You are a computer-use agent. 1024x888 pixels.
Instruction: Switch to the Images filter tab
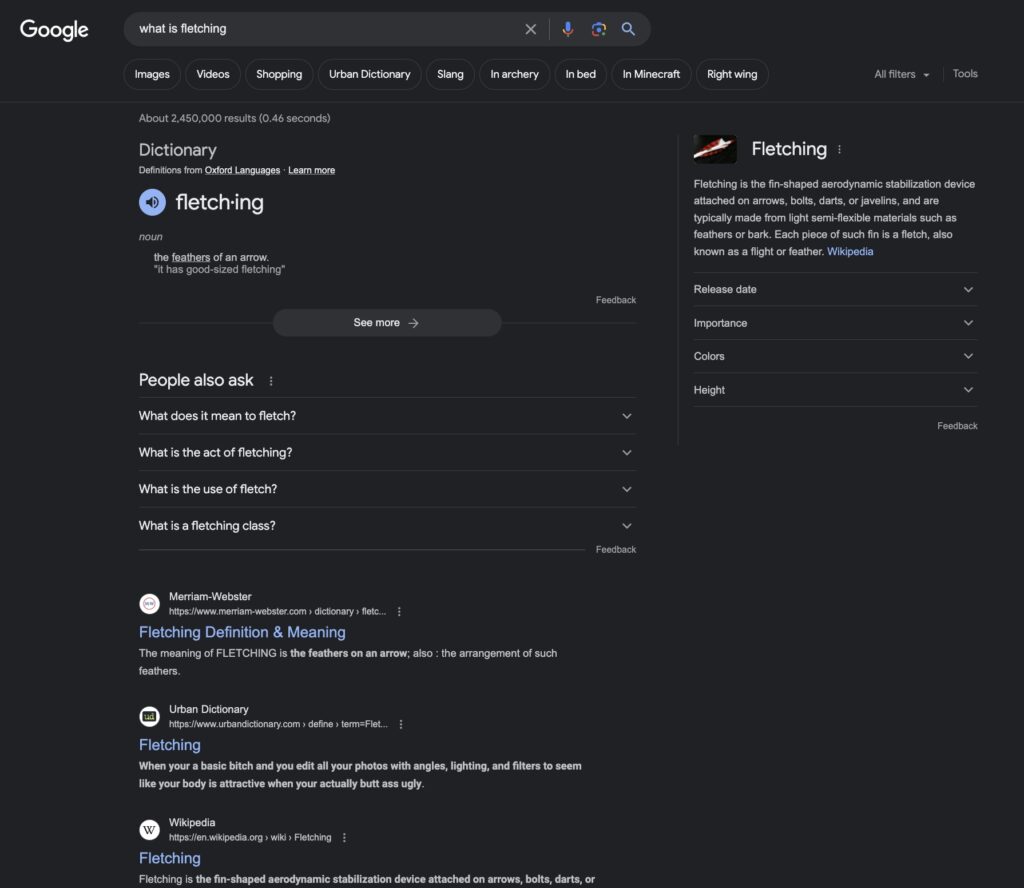click(152, 74)
